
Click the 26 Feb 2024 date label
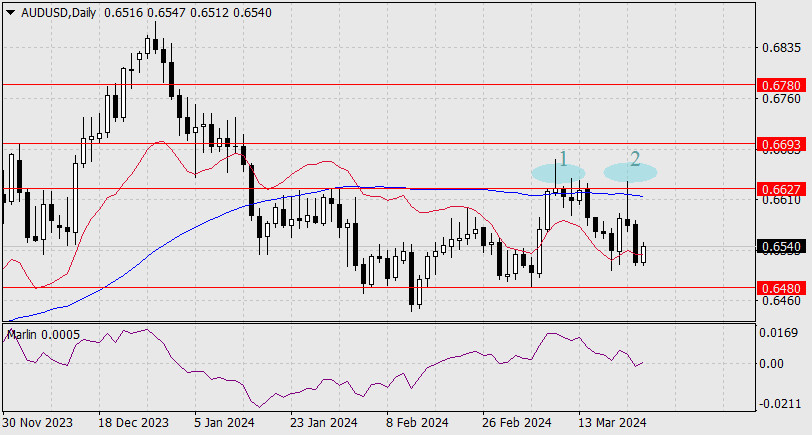tap(516, 423)
